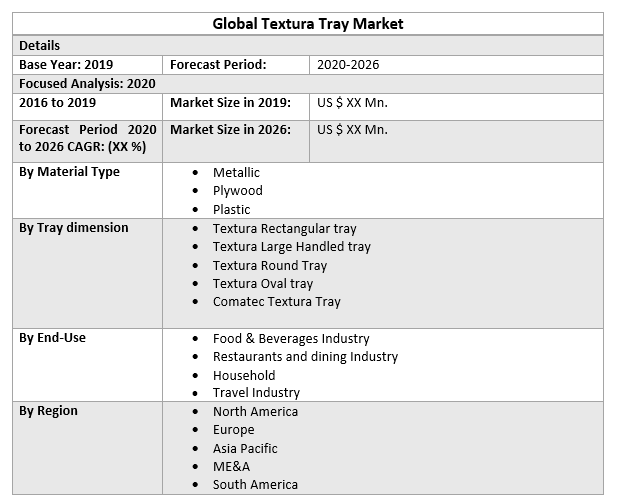620x501 pixels.
Task: Click the Plywood material entry
Action: pyautogui.click(x=237, y=191)
